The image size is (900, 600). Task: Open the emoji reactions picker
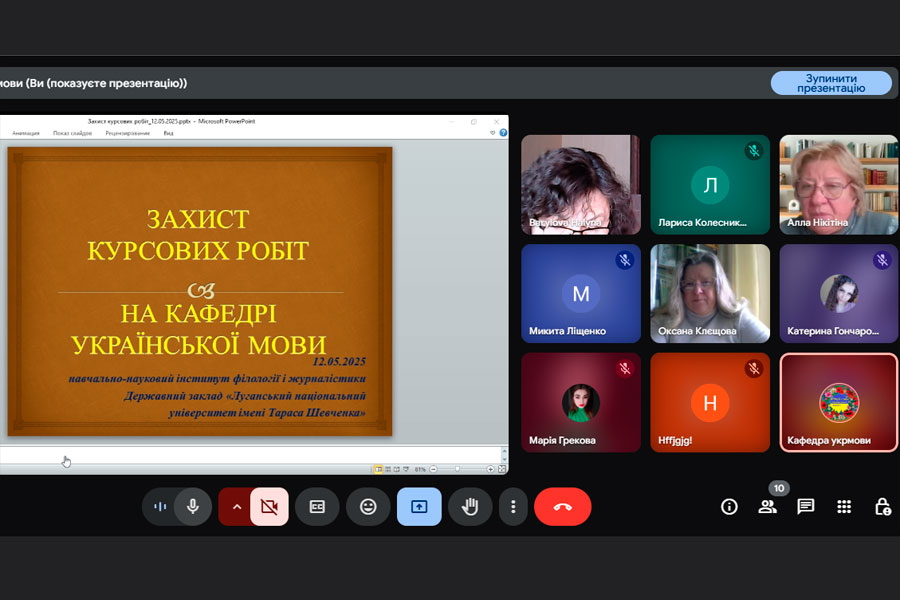[368, 507]
